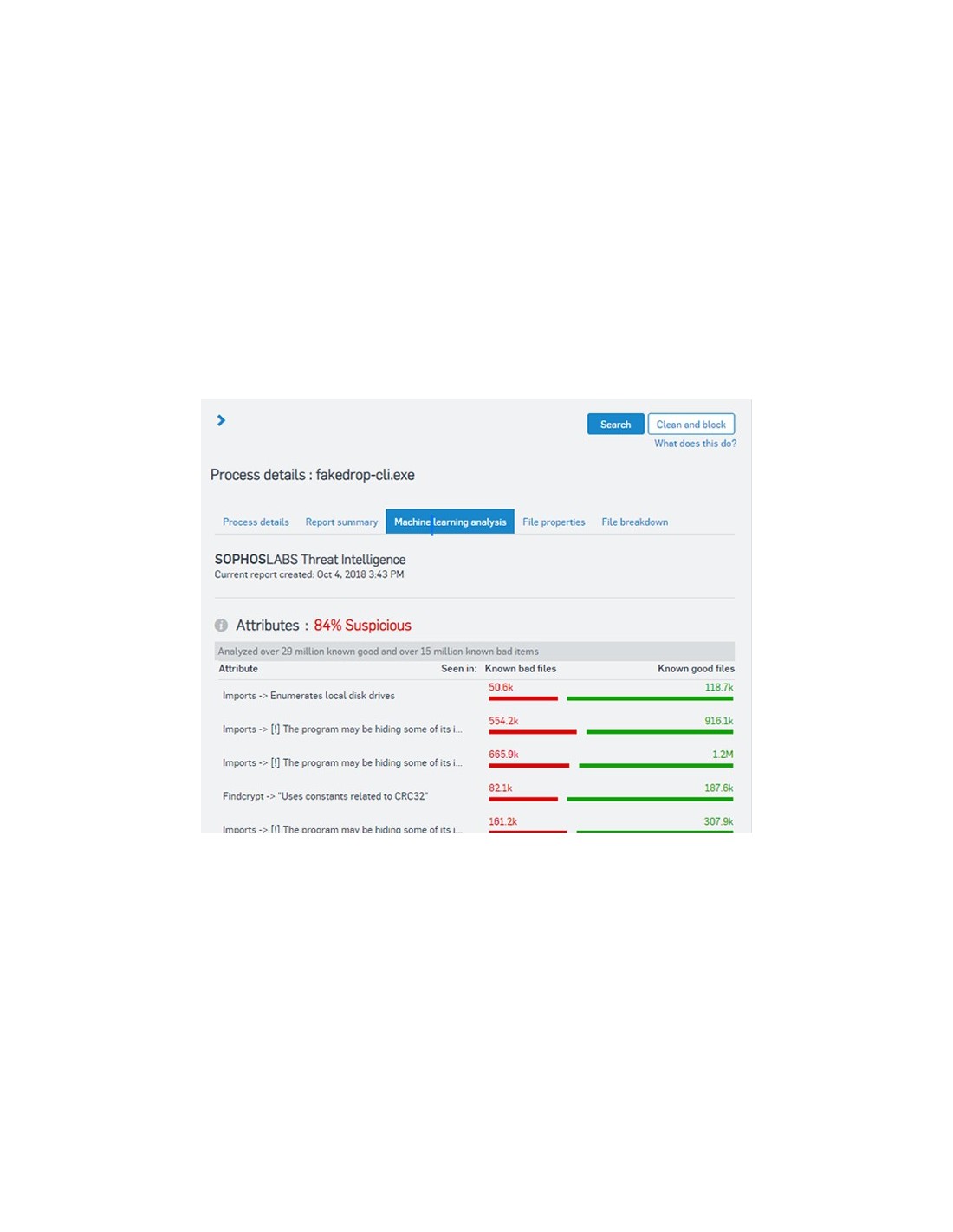Select the 'Enumerates local disk drives' attribute row
This screenshot has height=1232, width=953.
[308, 696]
